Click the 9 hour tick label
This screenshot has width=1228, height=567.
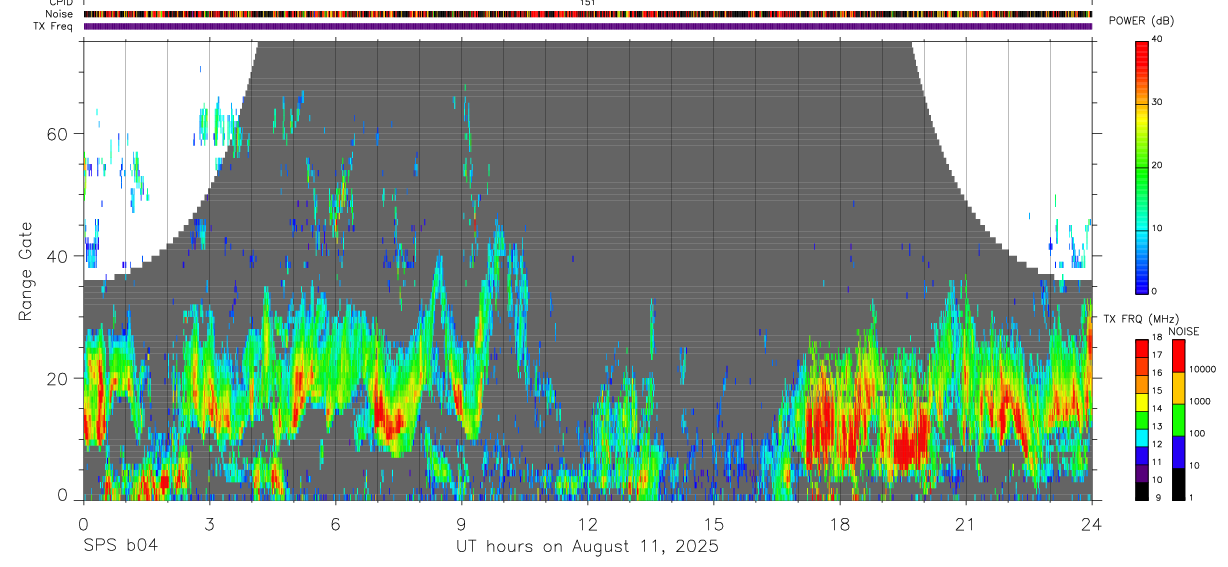tap(462, 524)
